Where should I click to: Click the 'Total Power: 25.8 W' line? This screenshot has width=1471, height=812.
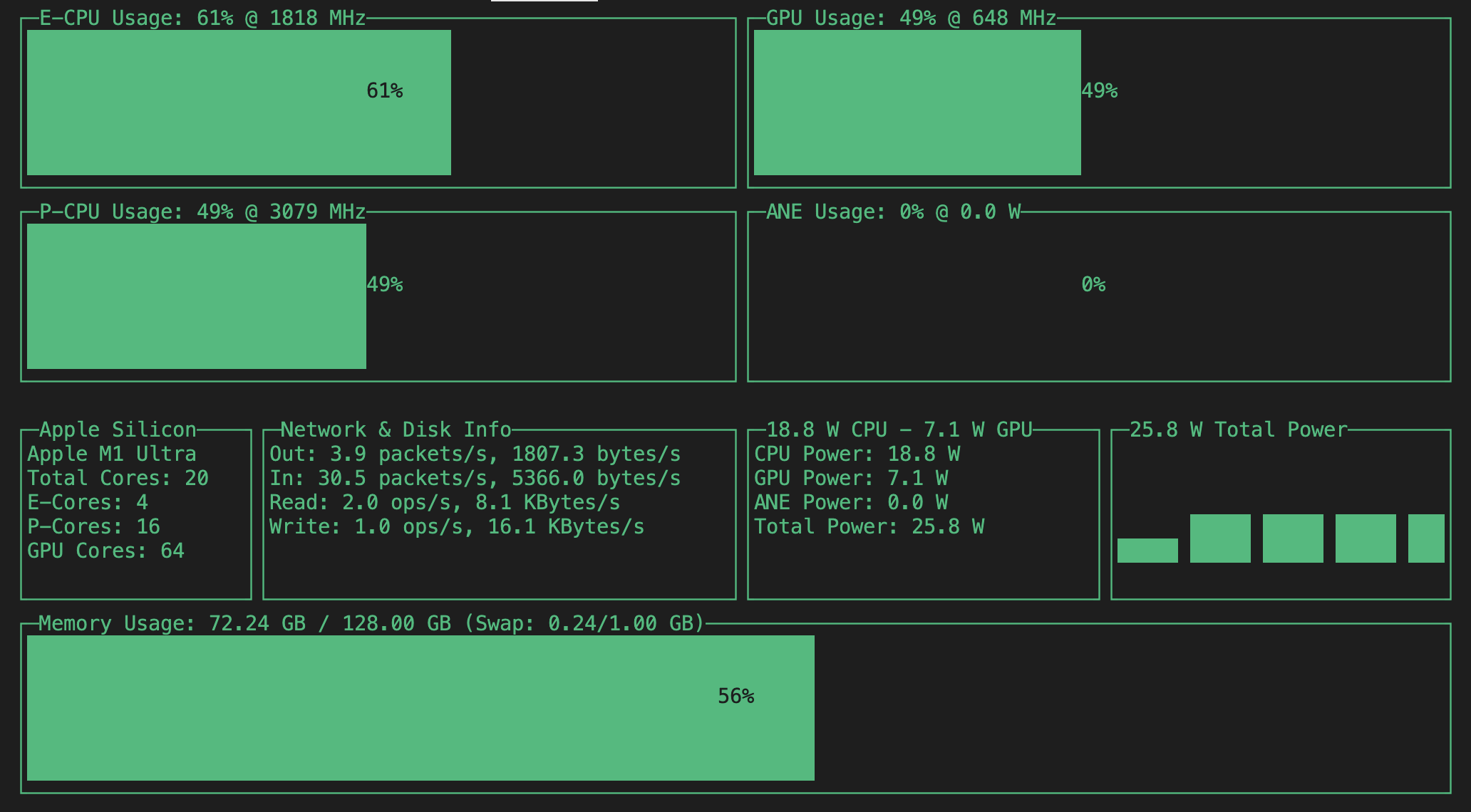[x=869, y=526]
